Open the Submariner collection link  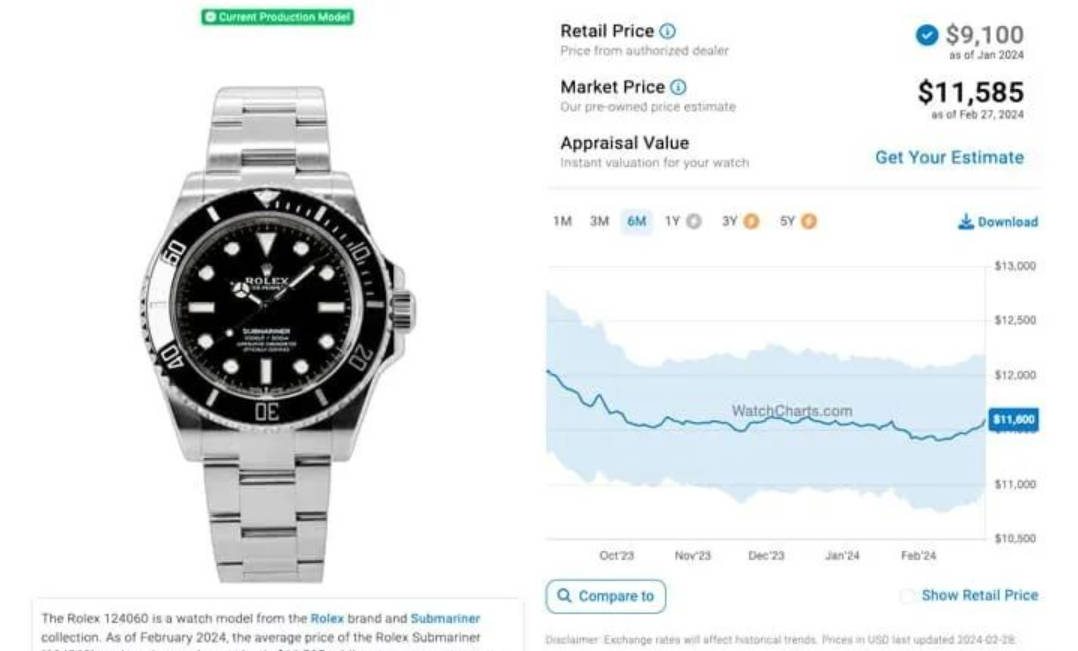click(x=446, y=619)
